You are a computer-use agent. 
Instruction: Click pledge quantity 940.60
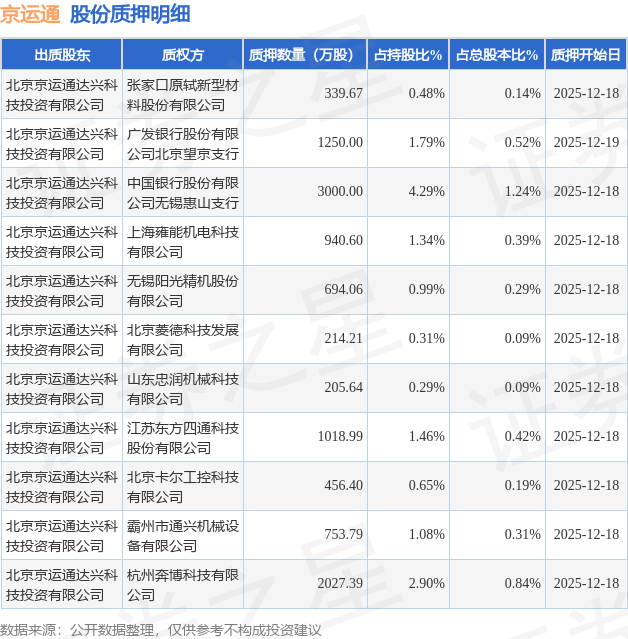click(343, 240)
